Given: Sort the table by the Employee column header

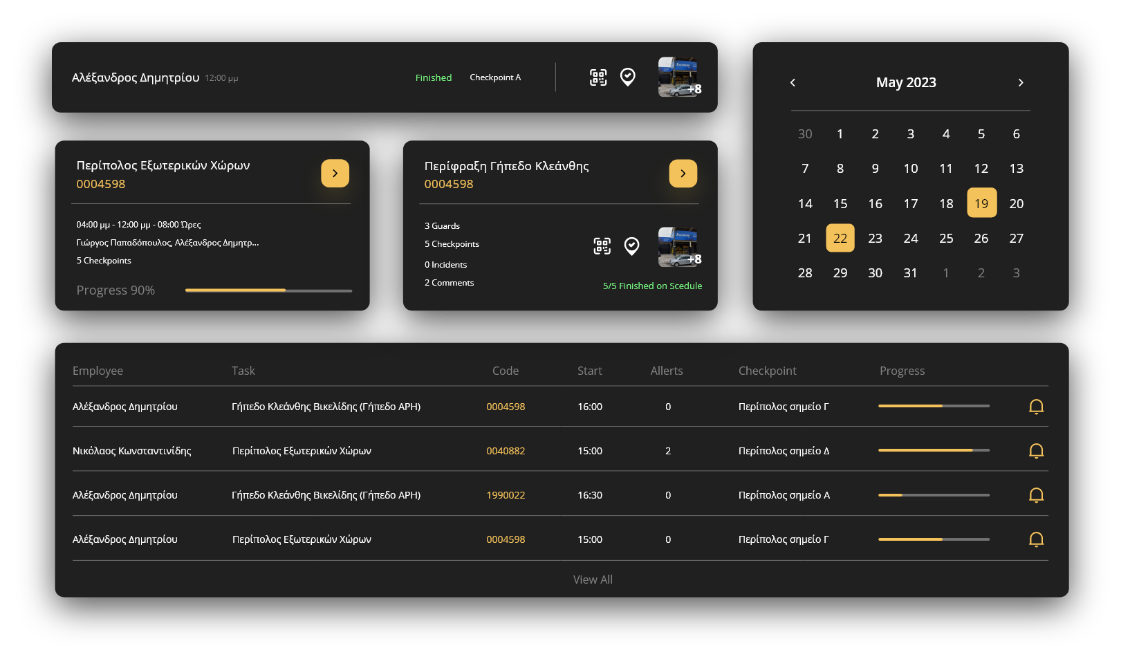Looking at the screenshot, I should [98, 371].
